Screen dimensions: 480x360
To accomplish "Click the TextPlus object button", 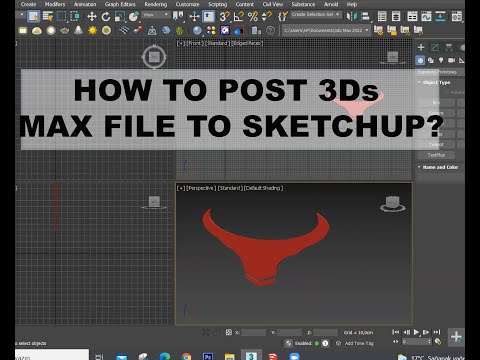I will coord(436,155).
